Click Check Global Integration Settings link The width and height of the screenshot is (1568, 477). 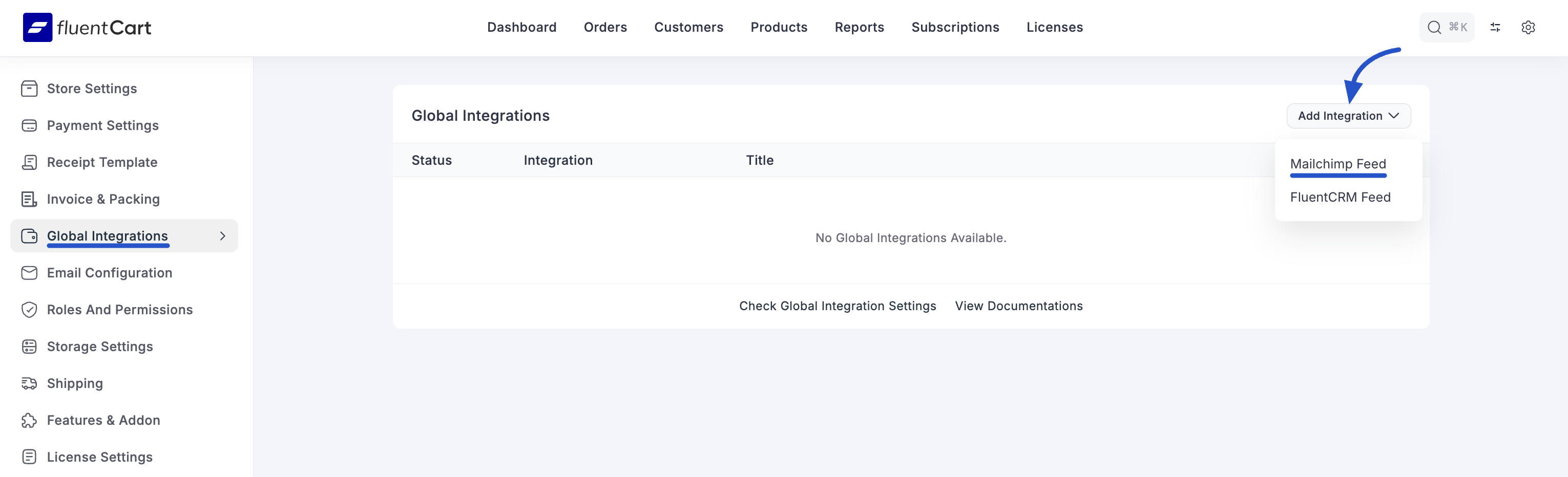click(x=837, y=306)
